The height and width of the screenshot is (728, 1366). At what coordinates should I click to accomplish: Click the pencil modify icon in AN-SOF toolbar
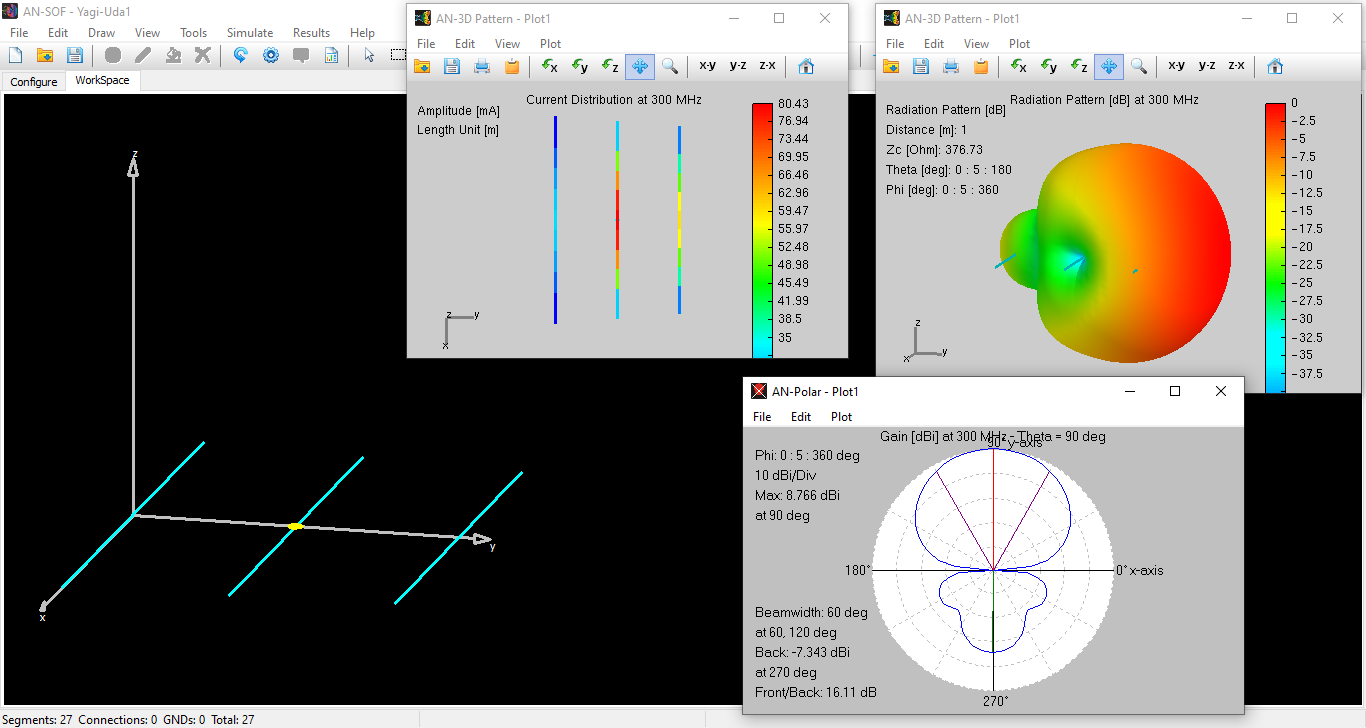(x=143, y=55)
